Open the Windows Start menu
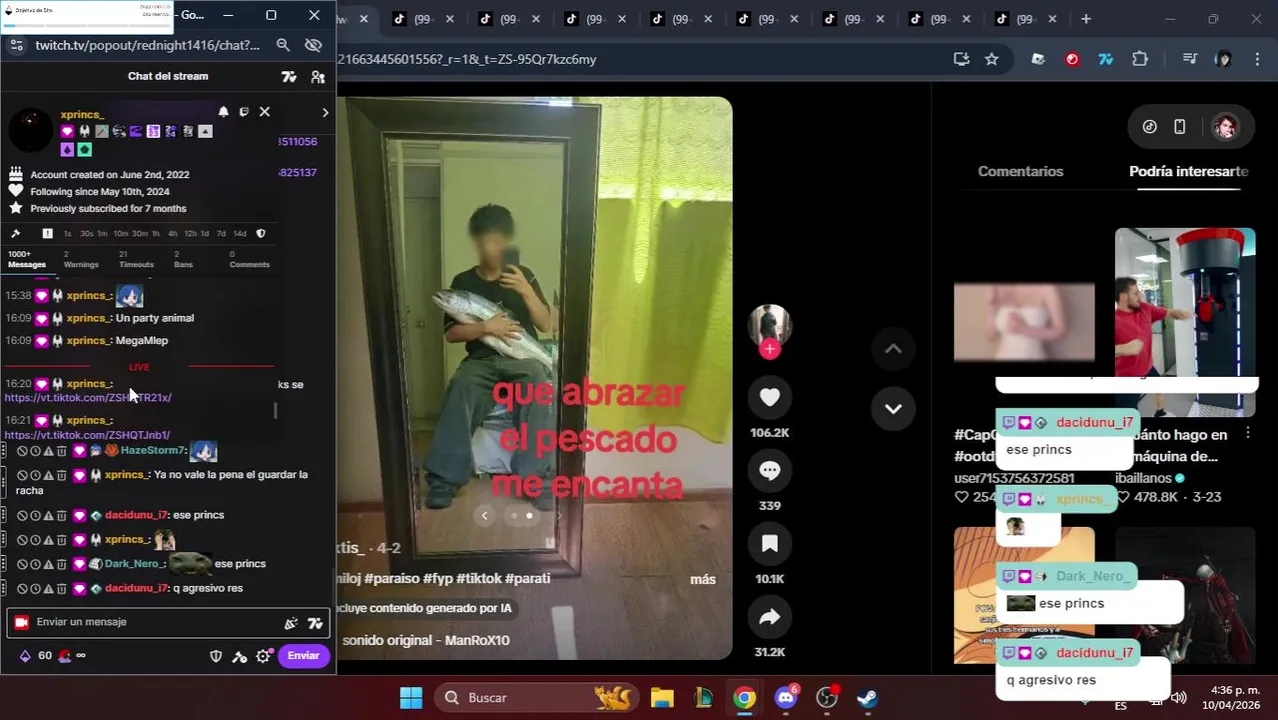Viewport: 1278px width, 720px height. [411, 698]
